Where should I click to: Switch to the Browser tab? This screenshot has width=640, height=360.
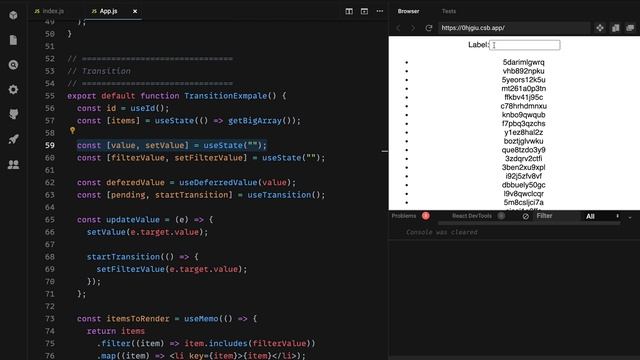(x=408, y=11)
